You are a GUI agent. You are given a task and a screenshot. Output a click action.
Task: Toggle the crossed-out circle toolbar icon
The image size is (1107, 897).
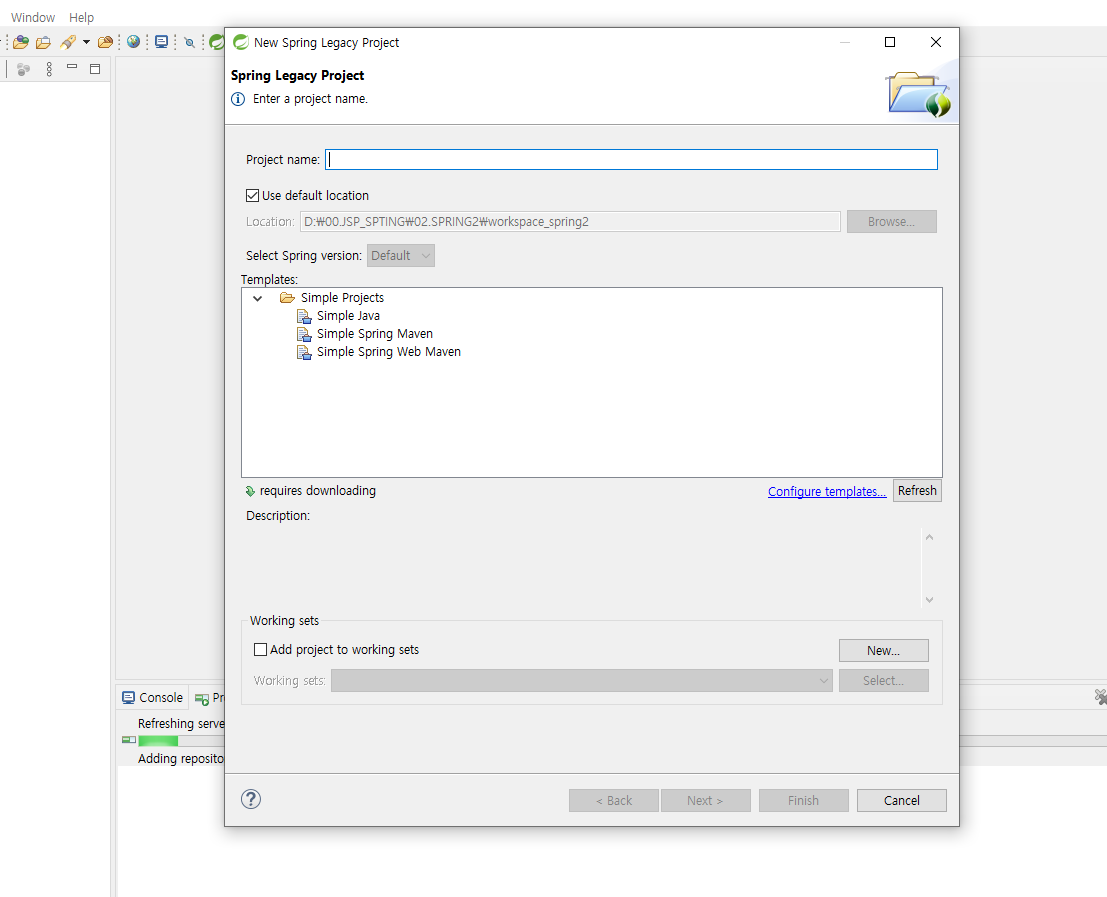click(189, 42)
